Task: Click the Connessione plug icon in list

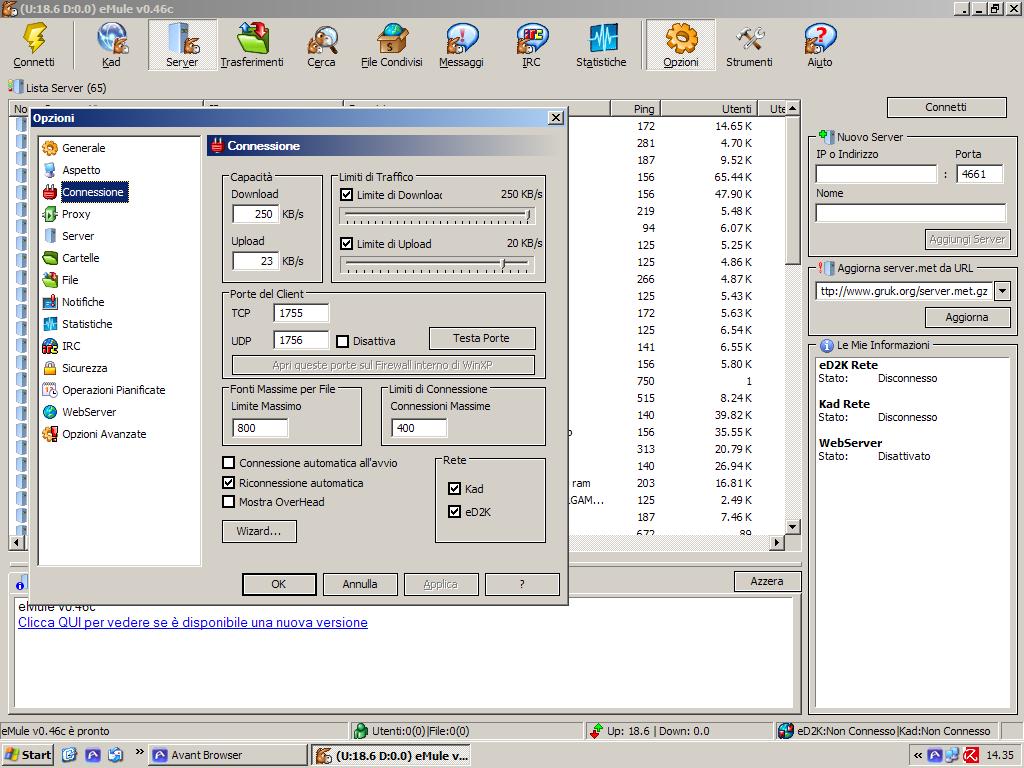Action: tap(50, 192)
